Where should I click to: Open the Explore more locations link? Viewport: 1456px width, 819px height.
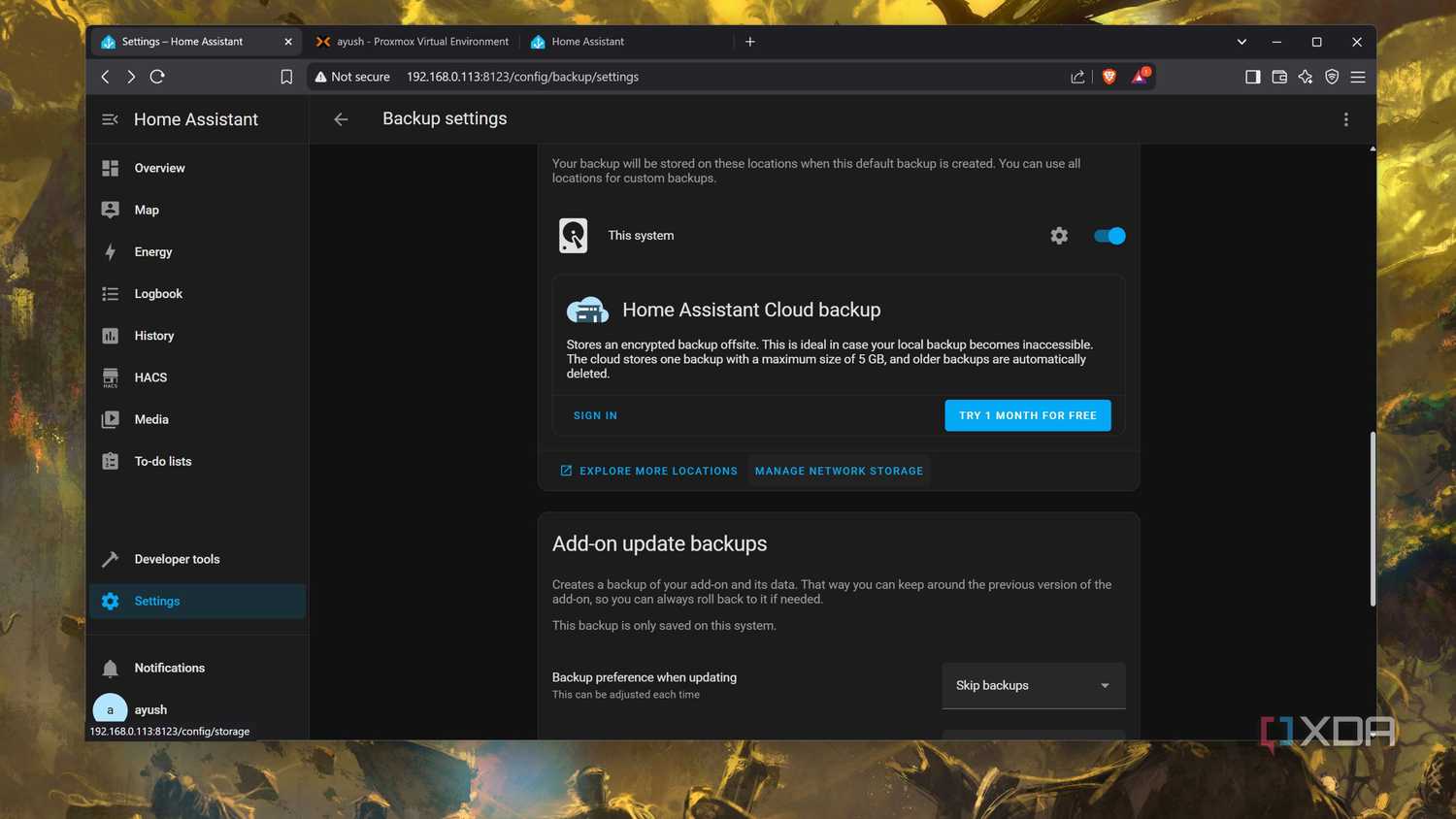click(648, 471)
